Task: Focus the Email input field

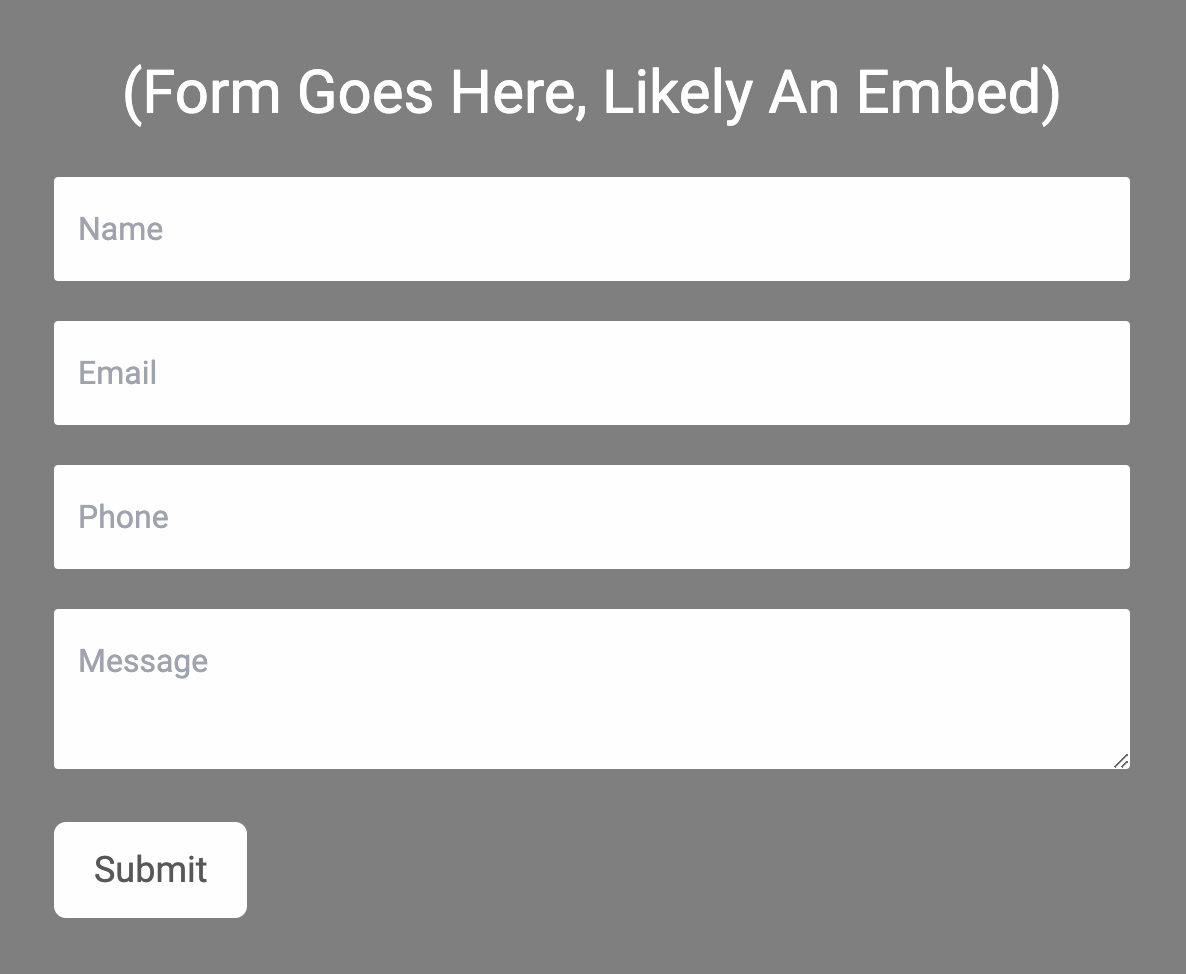Action: [592, 373]
